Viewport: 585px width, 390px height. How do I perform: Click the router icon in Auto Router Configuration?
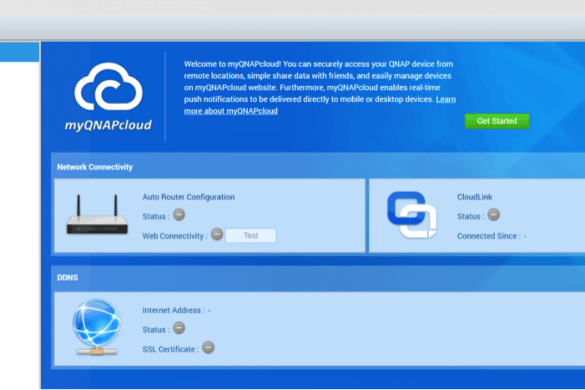pyautogui.click(x=97, y=215)
